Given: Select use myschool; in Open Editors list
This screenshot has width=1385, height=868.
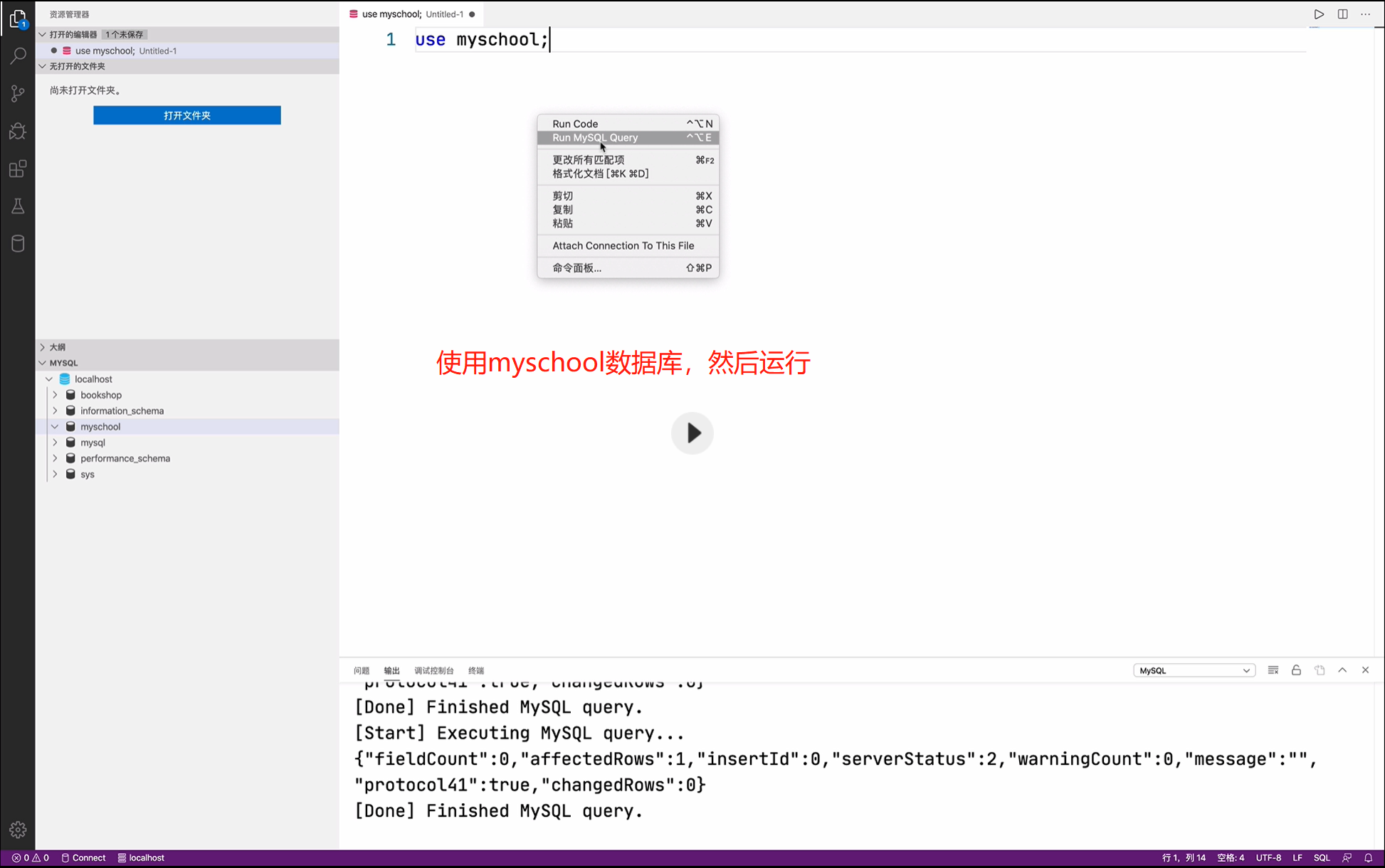Looking at the screenshot, I should 187,51.
